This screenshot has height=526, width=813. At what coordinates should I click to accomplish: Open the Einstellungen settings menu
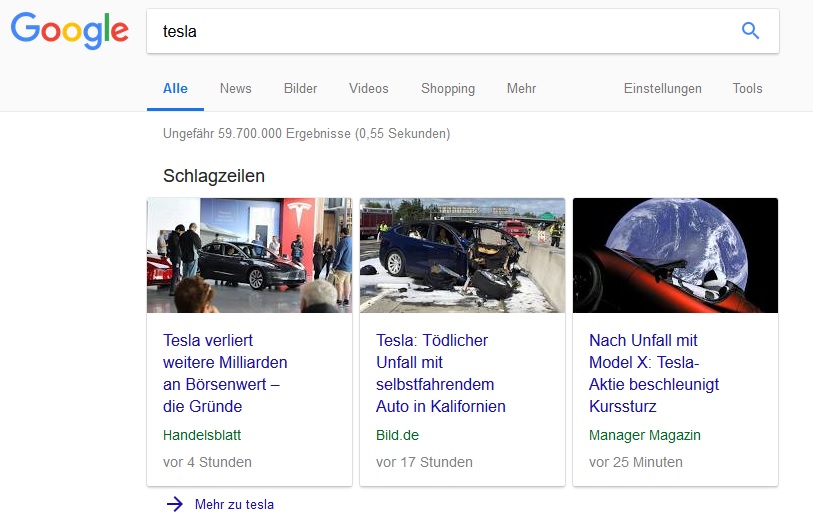click(662, 88)
